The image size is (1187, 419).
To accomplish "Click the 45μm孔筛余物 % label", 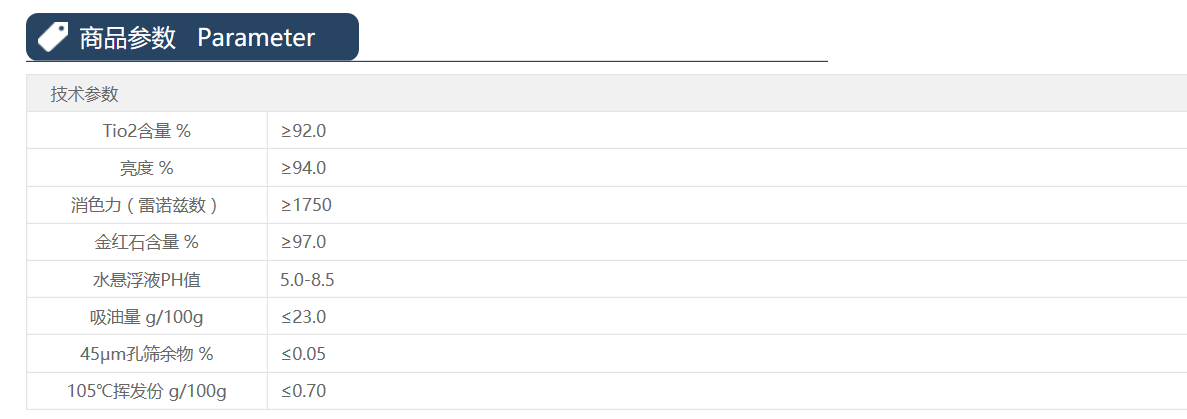I will [x=147, y=354].
